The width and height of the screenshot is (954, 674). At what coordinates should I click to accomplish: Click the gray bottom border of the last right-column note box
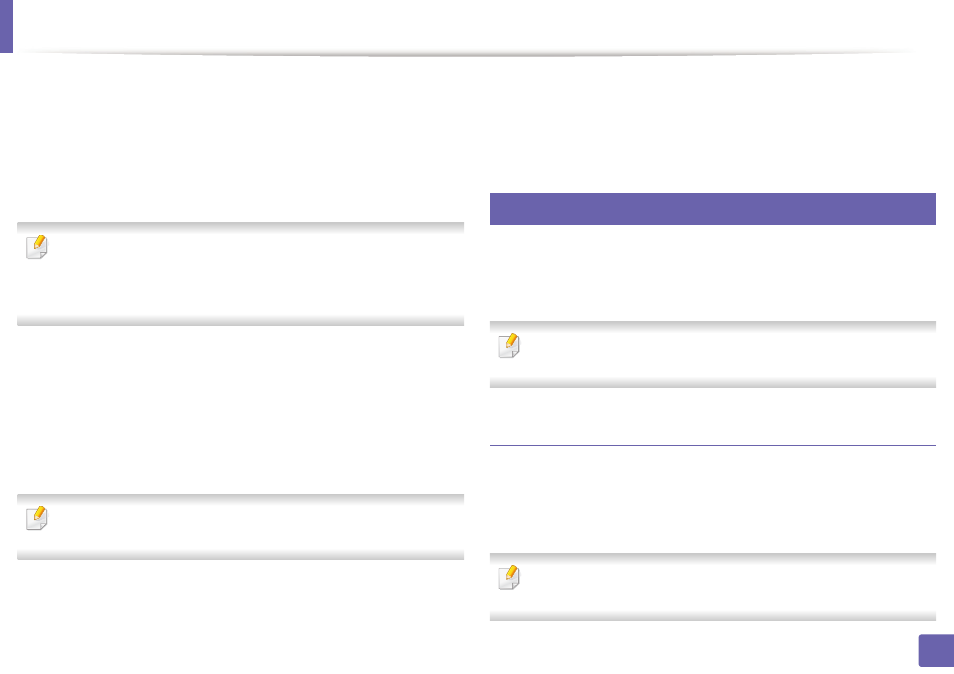712,616
